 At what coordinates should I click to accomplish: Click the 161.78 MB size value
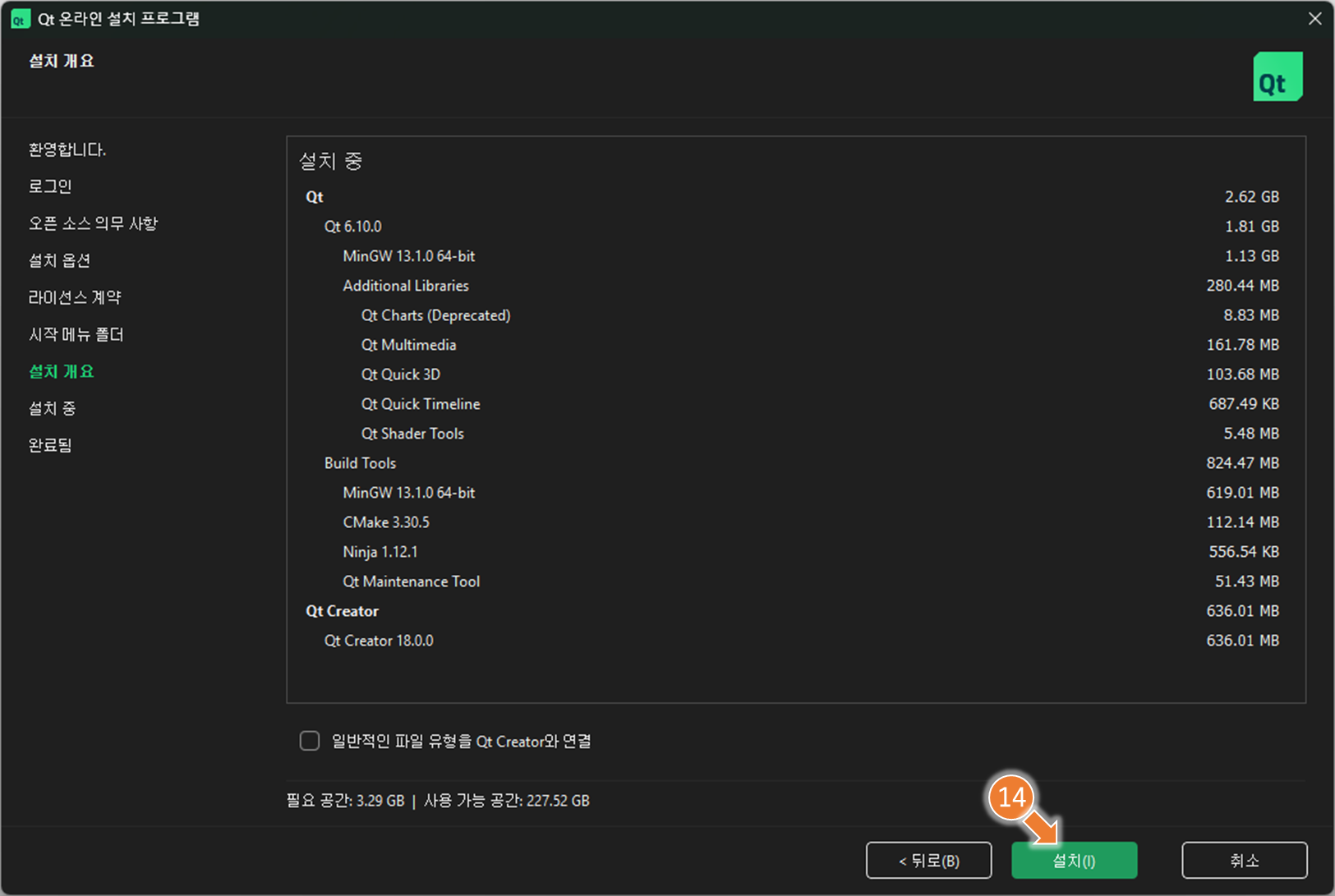coord(1242,344)
